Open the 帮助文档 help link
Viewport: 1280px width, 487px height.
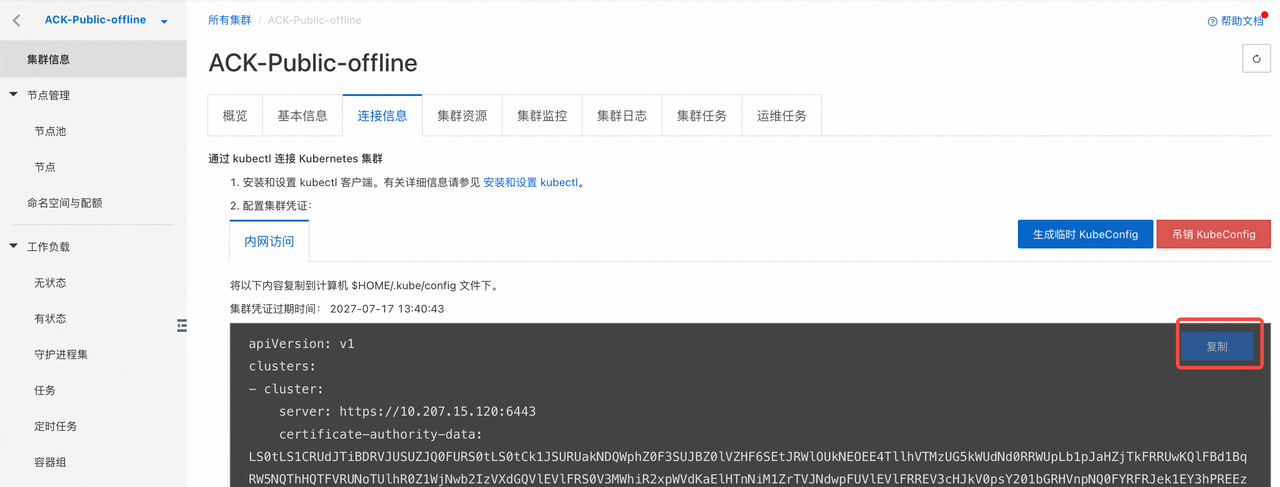click(x=1236, y=21)
